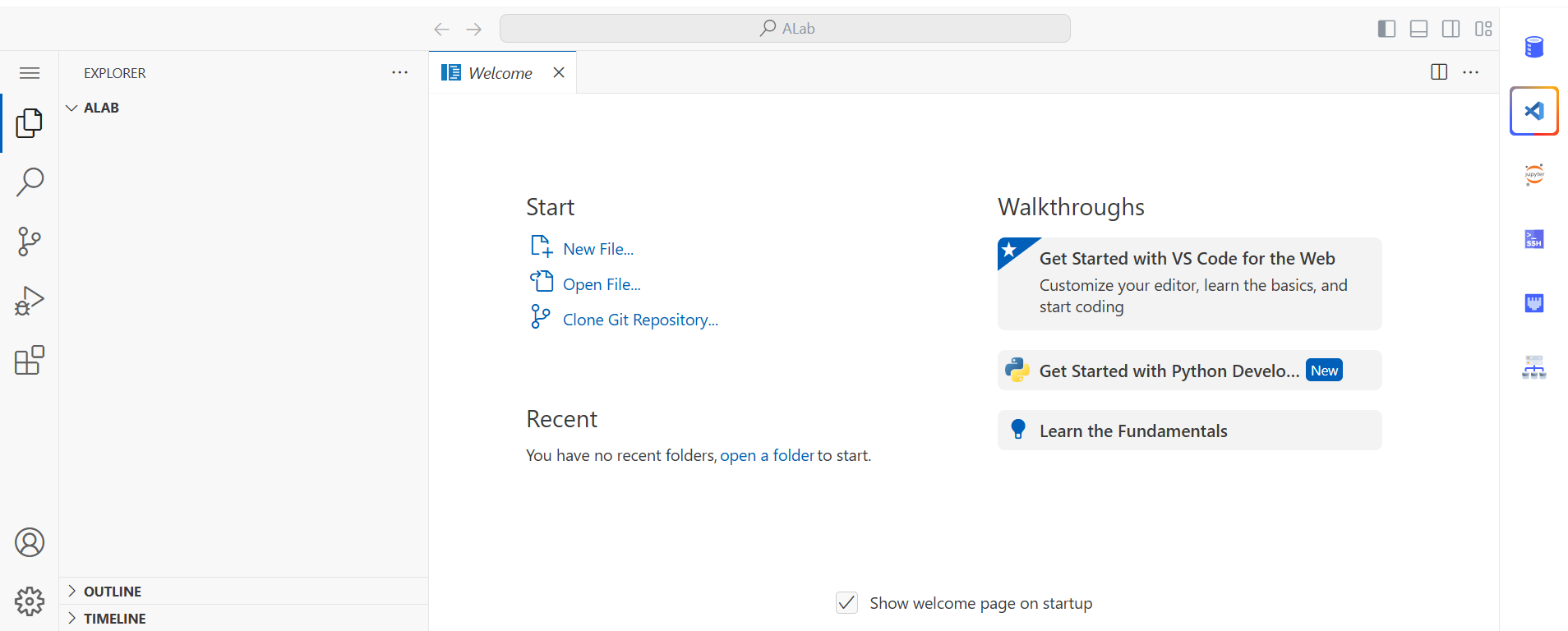Toggle the bottom panel visibility
Image resolution: width=1568 pixels, height=631 pixels.
click(x=1418, y=29)
